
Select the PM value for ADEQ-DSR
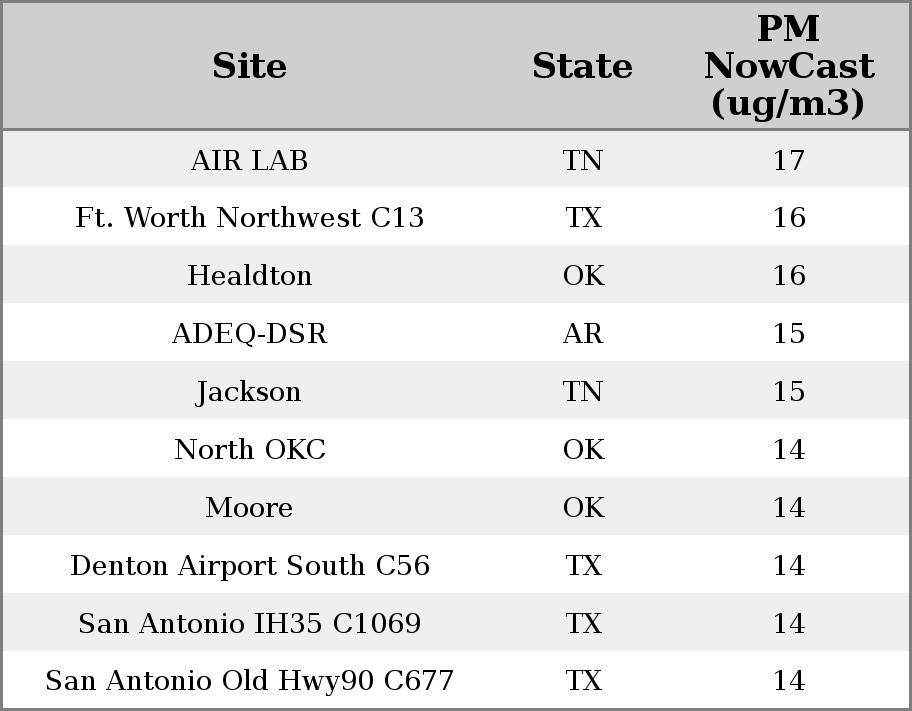pos(788,334)
